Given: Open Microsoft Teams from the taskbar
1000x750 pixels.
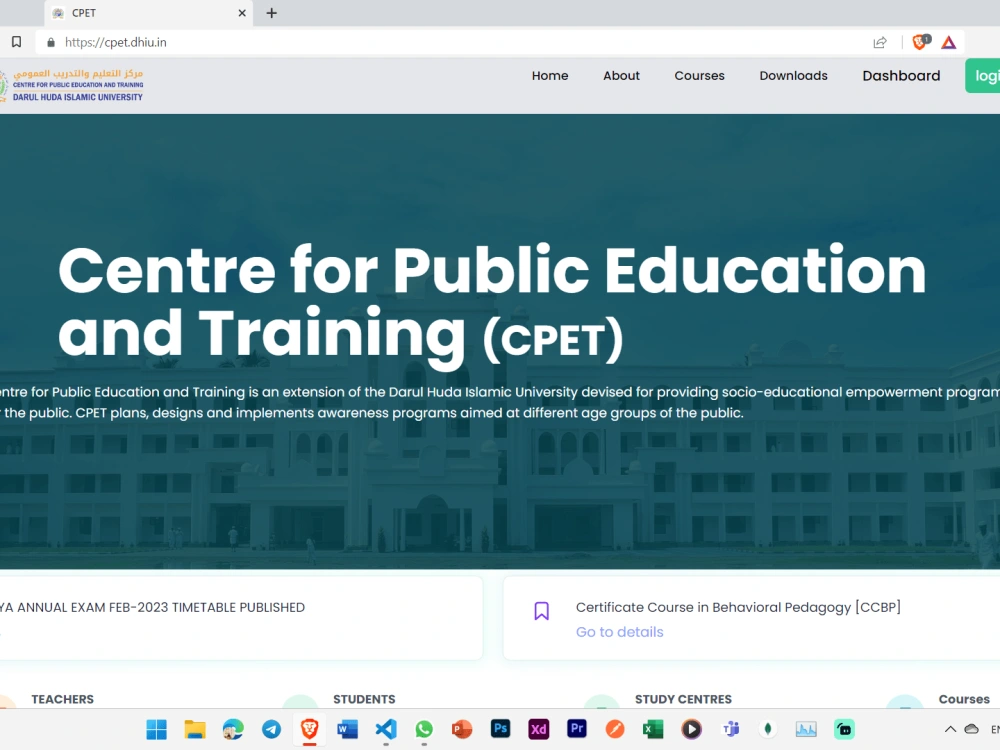Looking at the screenshot, I should pyautogui.click(x=730, y=729).
